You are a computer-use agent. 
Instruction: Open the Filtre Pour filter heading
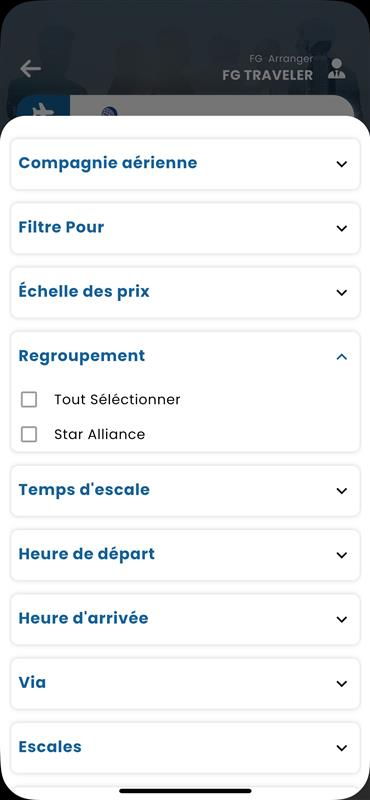pyautogui.click(x=61, y=227)
